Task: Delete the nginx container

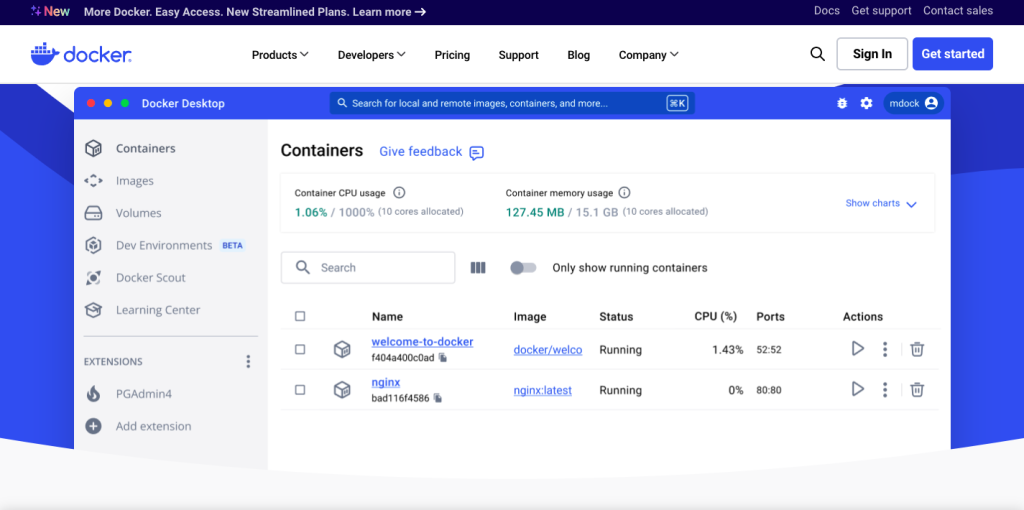Action: (x=917, y=390)
